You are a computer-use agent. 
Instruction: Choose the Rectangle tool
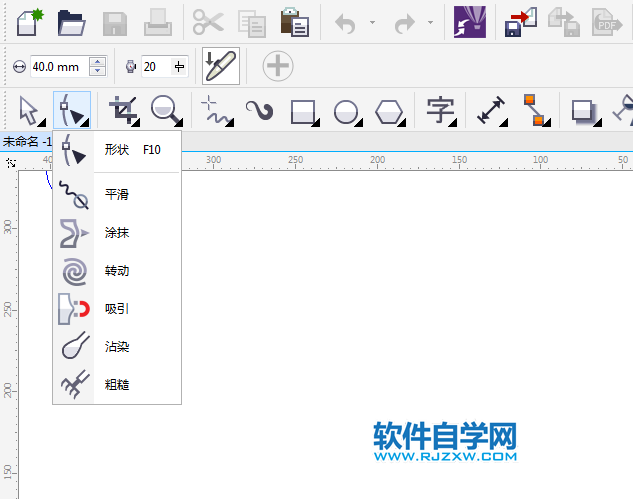303,110
